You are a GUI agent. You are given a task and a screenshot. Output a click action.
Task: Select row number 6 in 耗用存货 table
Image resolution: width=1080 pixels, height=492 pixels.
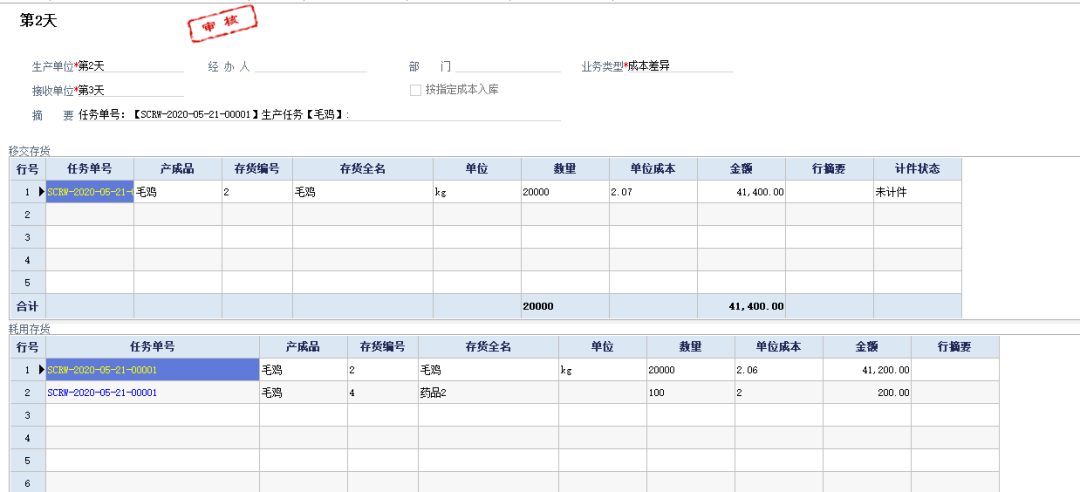(28, 483)
